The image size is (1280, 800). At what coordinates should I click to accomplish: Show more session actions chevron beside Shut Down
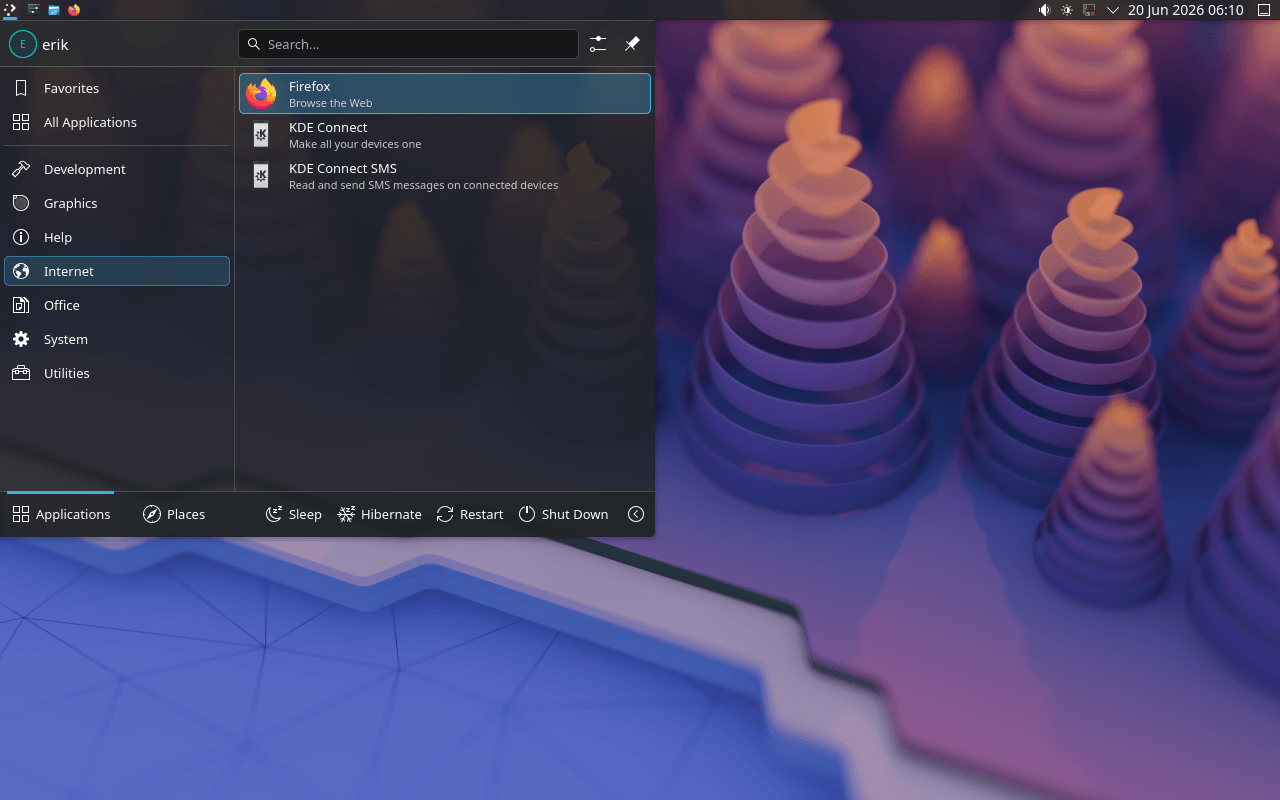(x=636, y=514)
